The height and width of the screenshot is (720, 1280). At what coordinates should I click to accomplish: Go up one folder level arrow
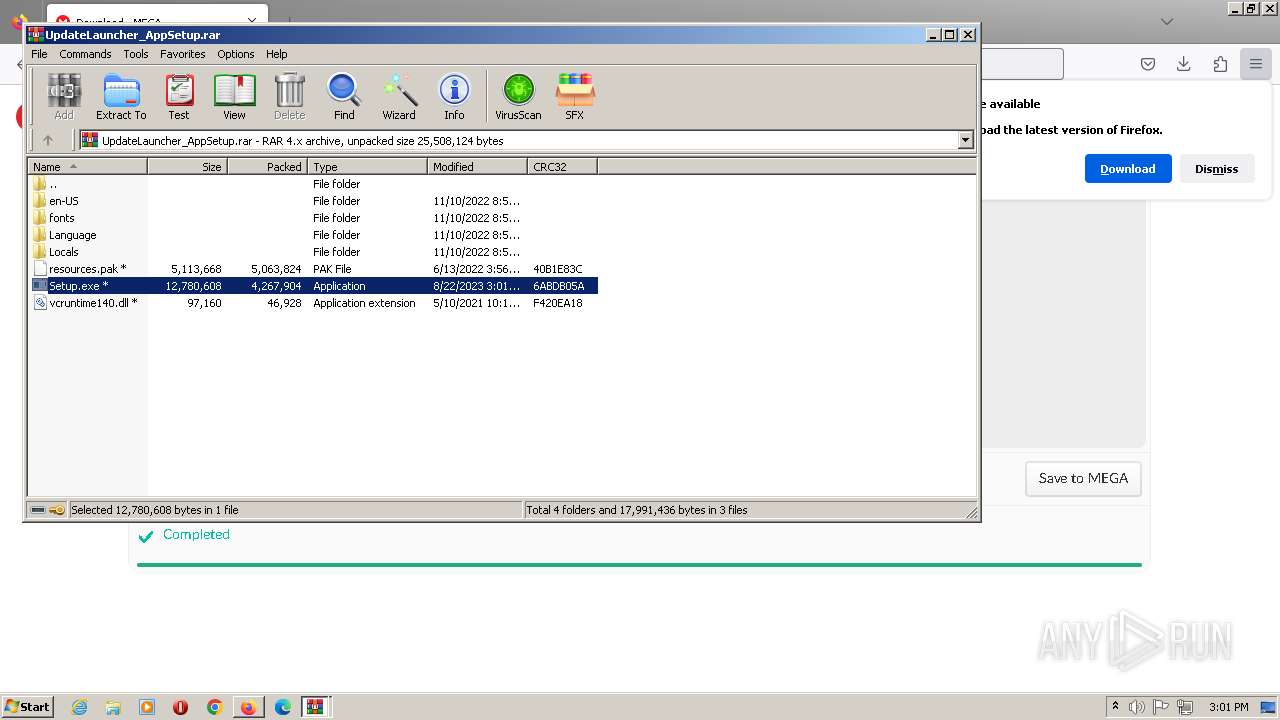47,140
